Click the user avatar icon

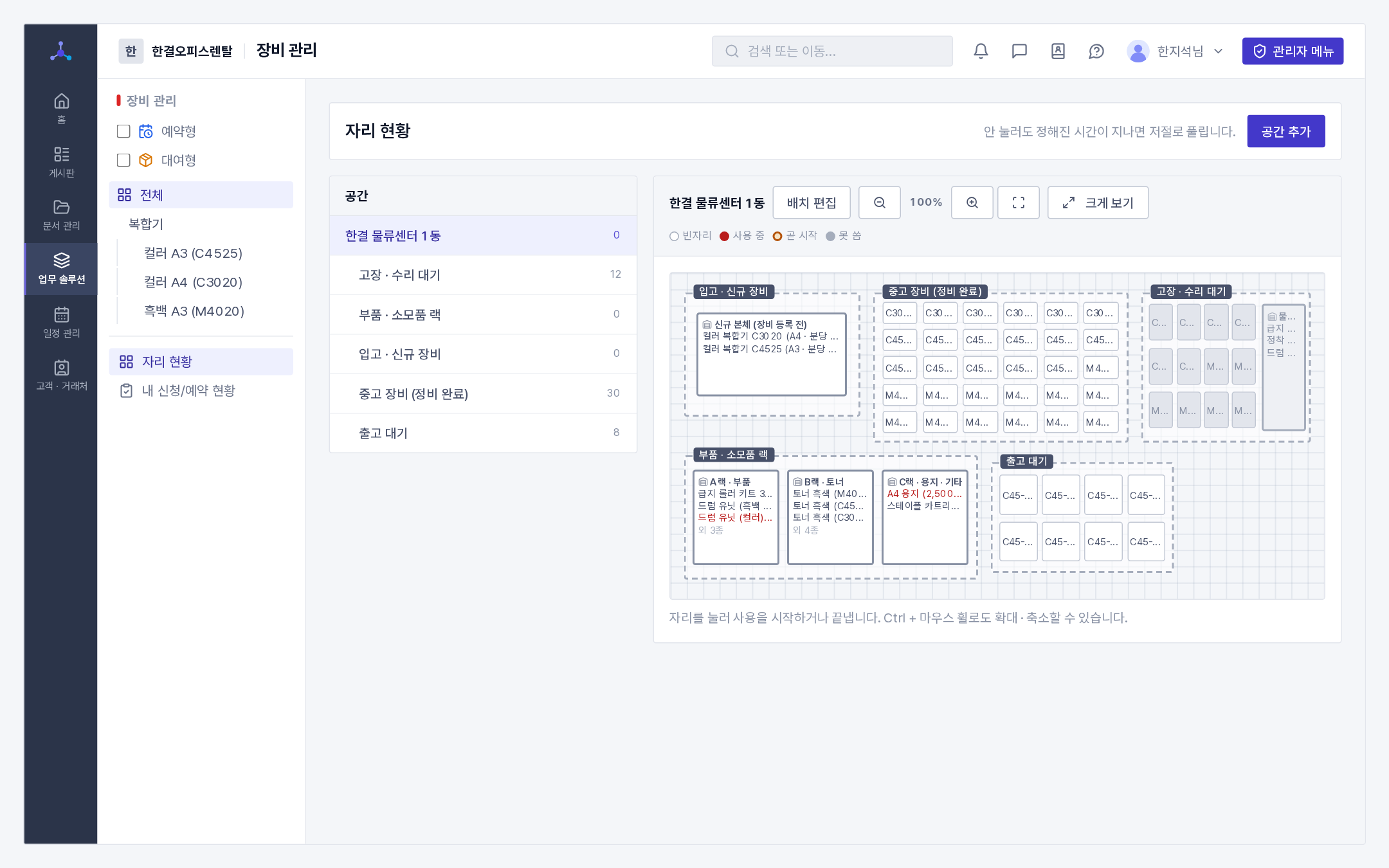click(1138, 51)
